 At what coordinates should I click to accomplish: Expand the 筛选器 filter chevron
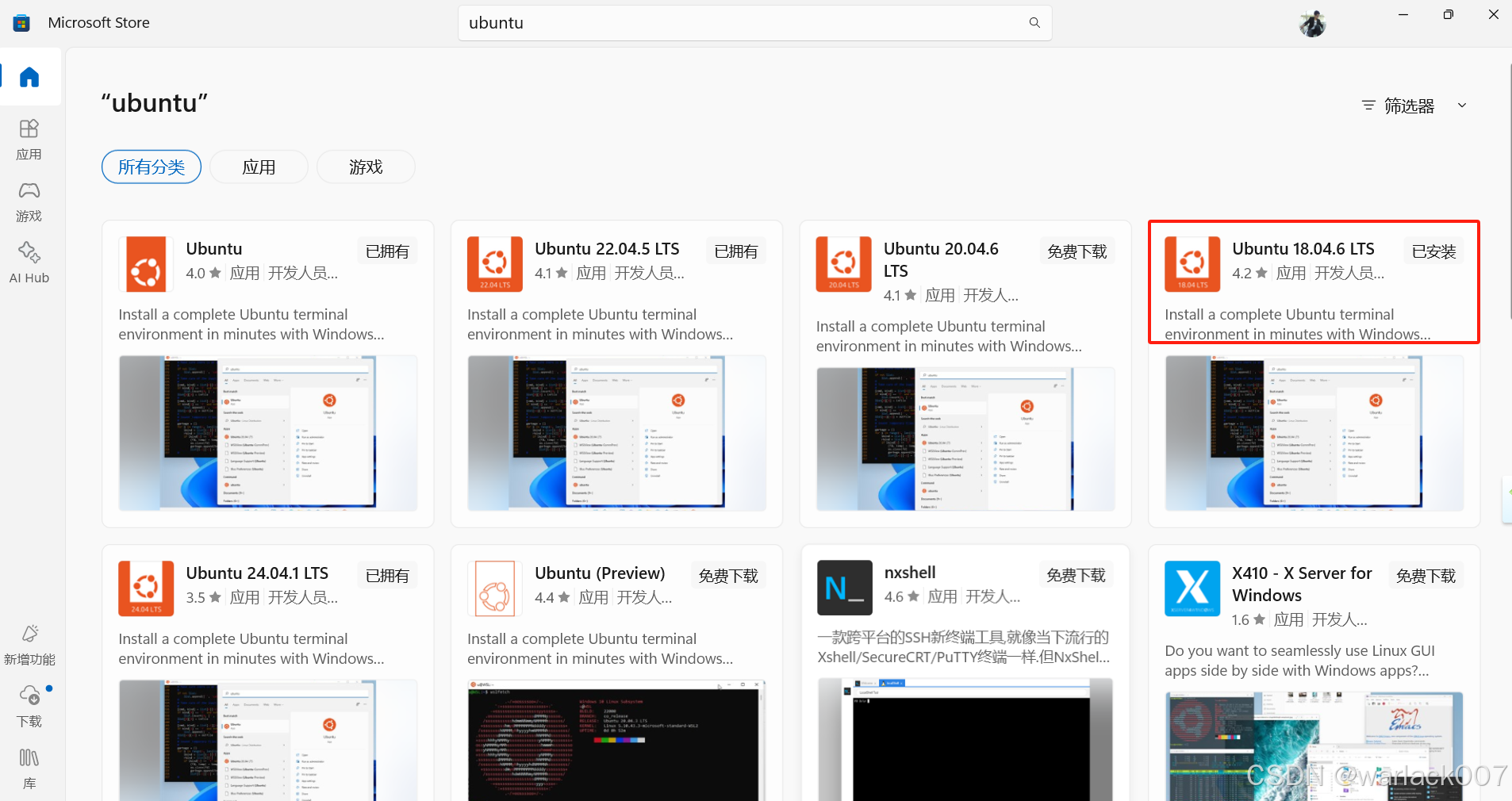click(x=1462, y=105)
